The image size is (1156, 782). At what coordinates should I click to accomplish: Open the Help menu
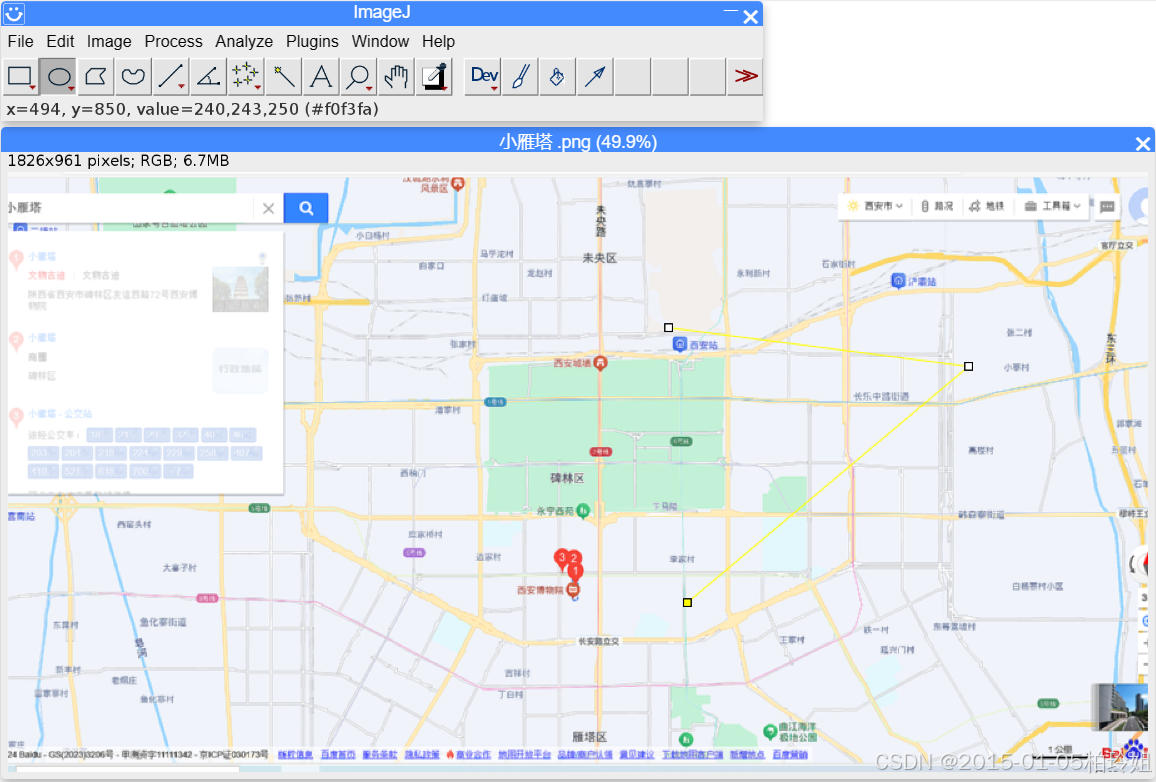[x=438, y=41]
